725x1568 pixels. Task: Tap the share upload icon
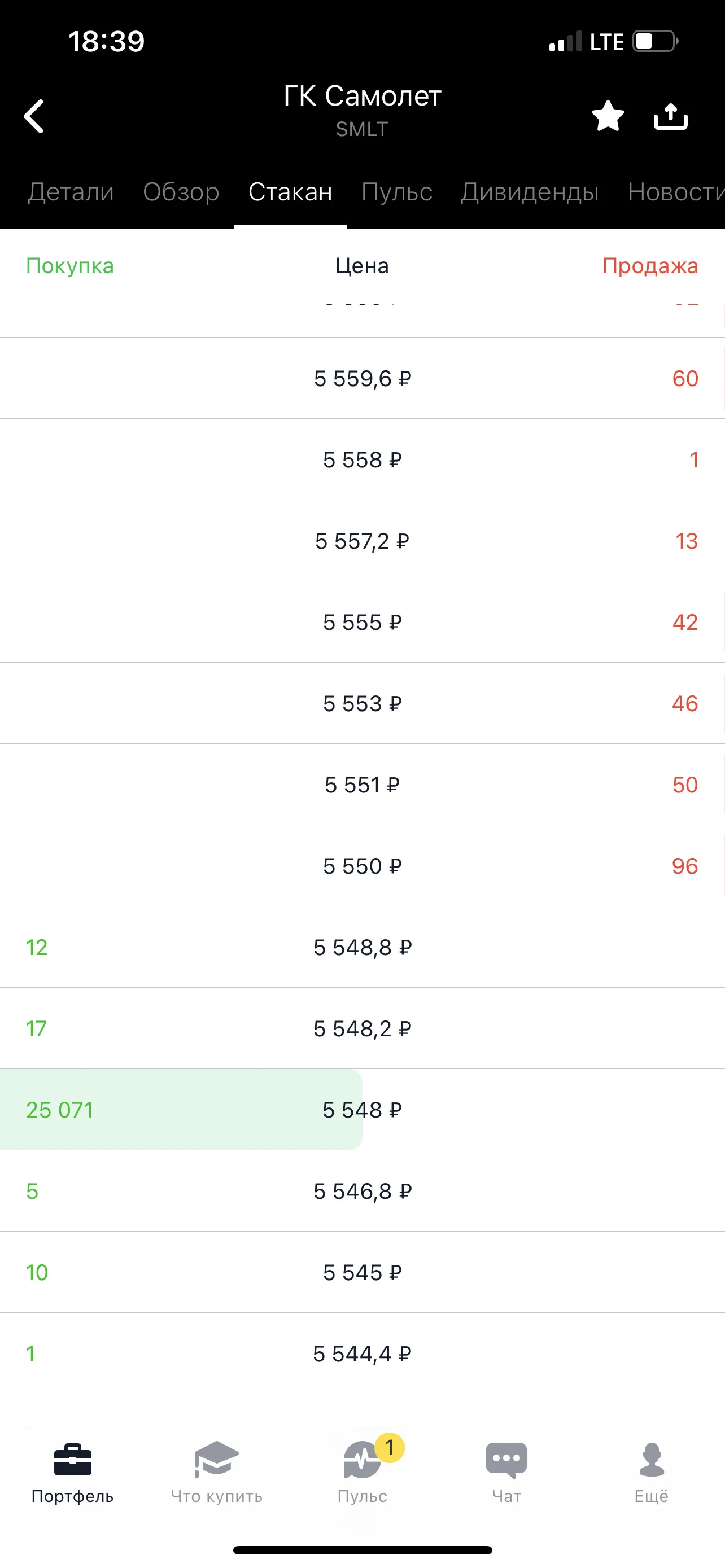pos(670,116)
